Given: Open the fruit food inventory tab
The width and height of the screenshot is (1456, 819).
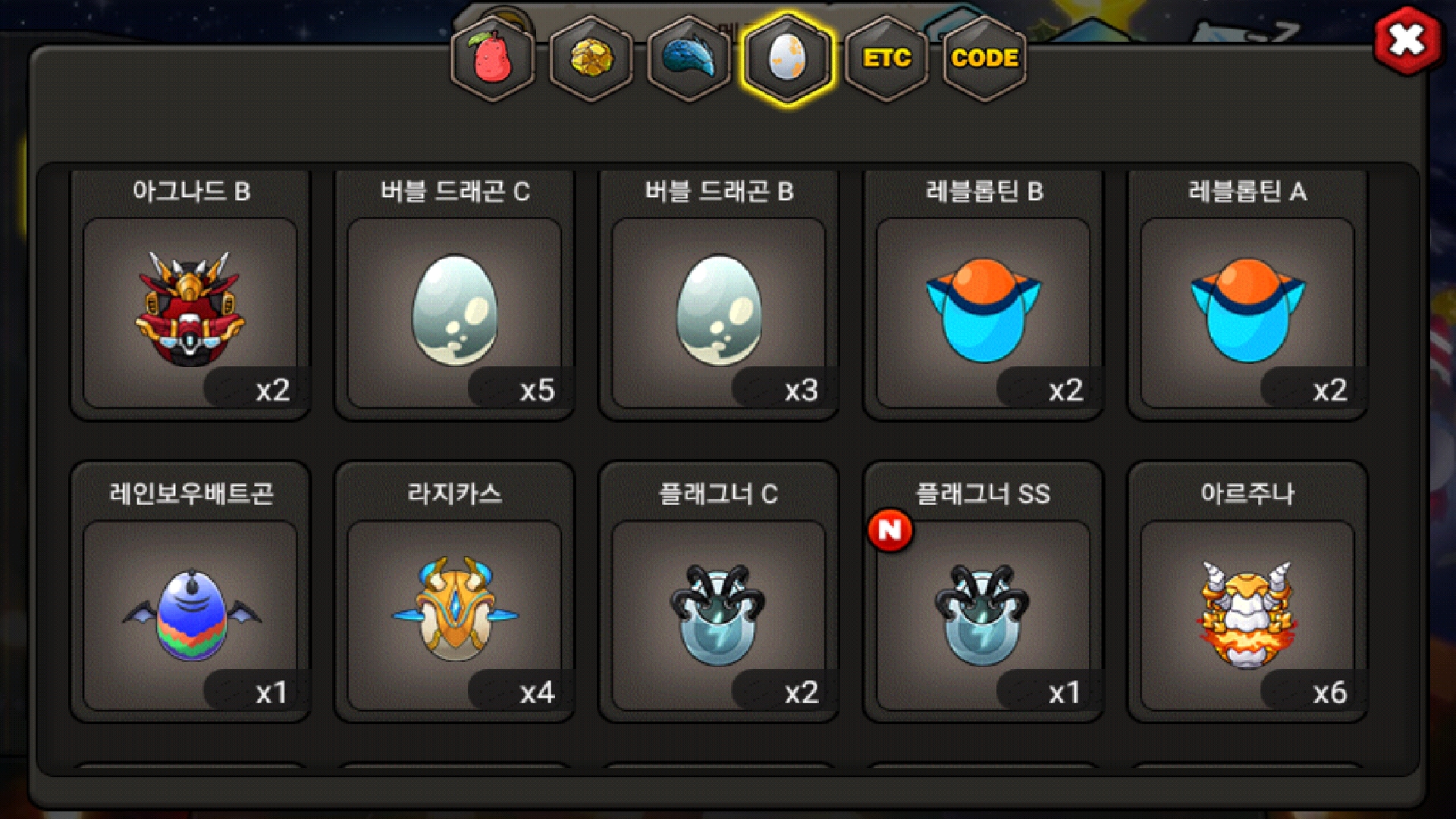Looking at the screenshot, I should 493,58.
